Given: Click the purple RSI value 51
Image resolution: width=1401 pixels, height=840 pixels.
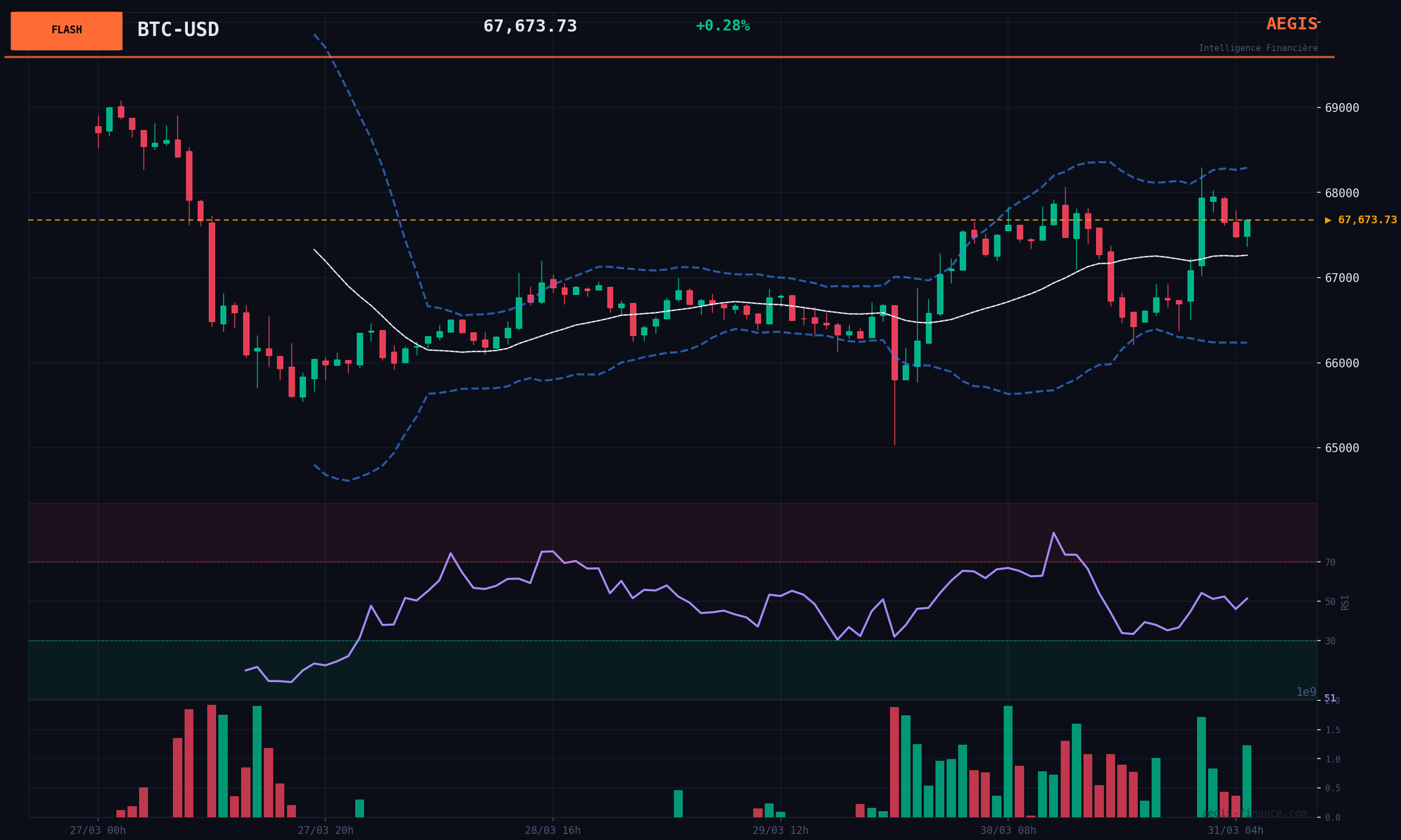Looking at the screenshot, I should pyautogui.click(x=1330, y=698).
